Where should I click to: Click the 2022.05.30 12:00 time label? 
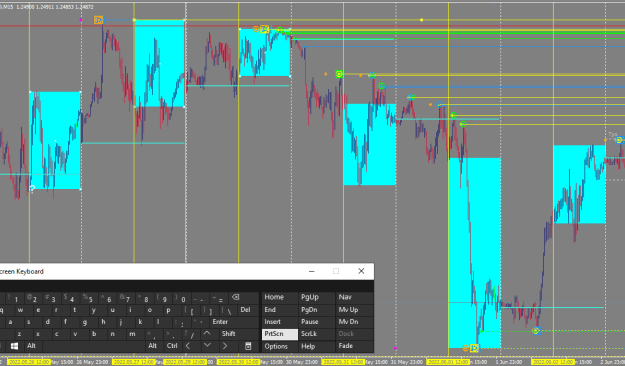pos(238,362)
